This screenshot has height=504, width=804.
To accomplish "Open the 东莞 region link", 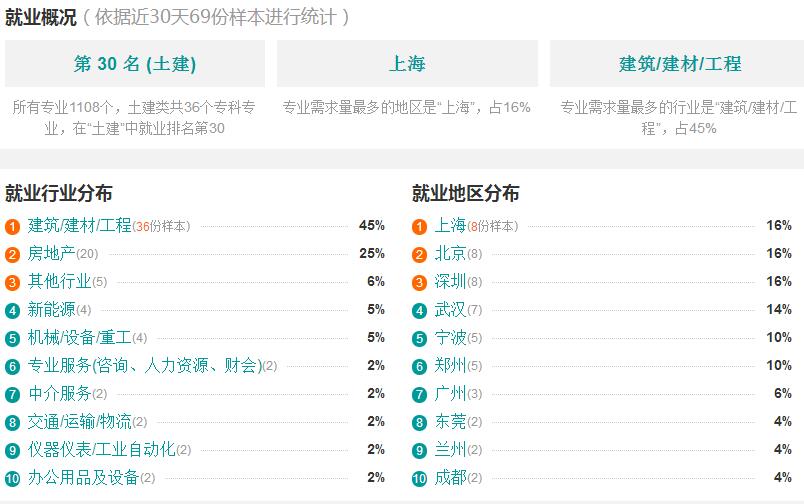I will point(450,421).
